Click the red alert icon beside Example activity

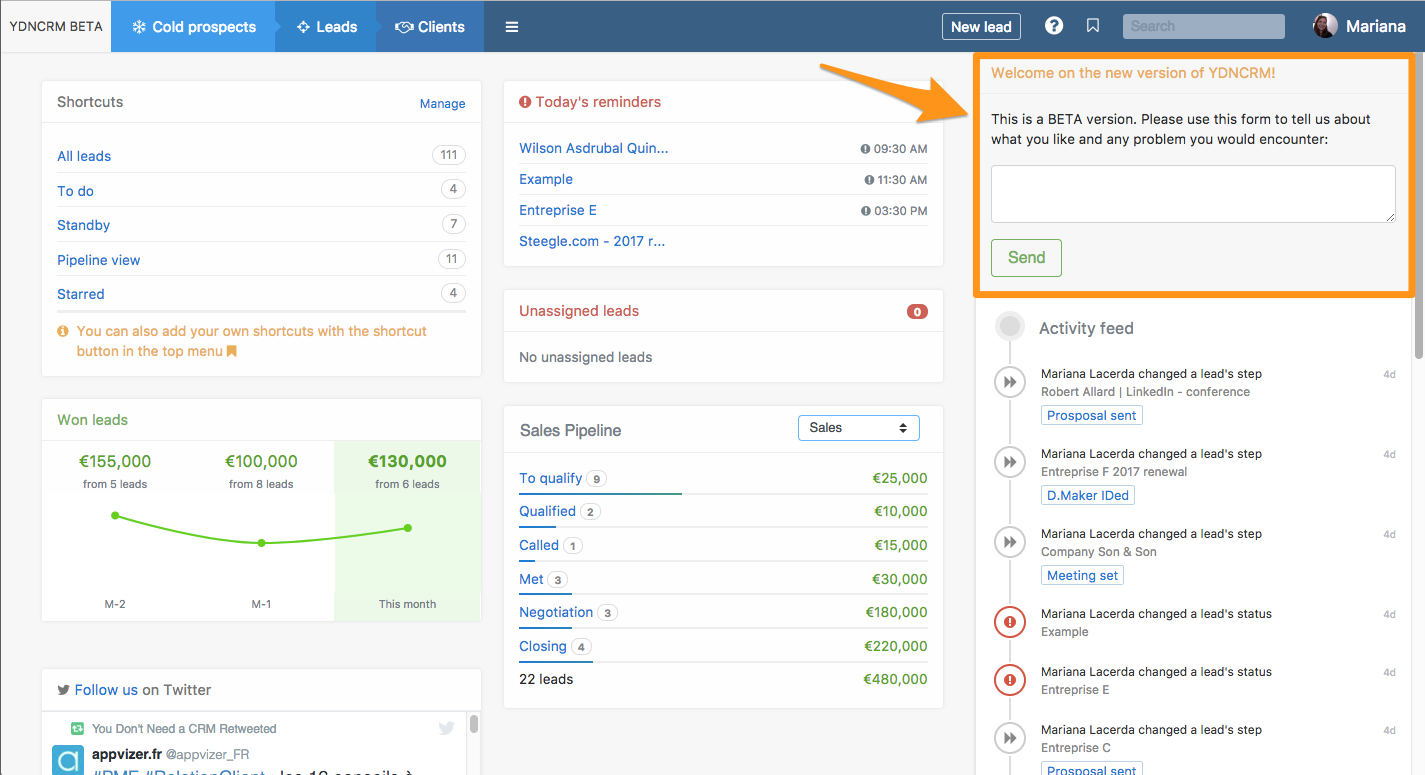coord(1010,622)
